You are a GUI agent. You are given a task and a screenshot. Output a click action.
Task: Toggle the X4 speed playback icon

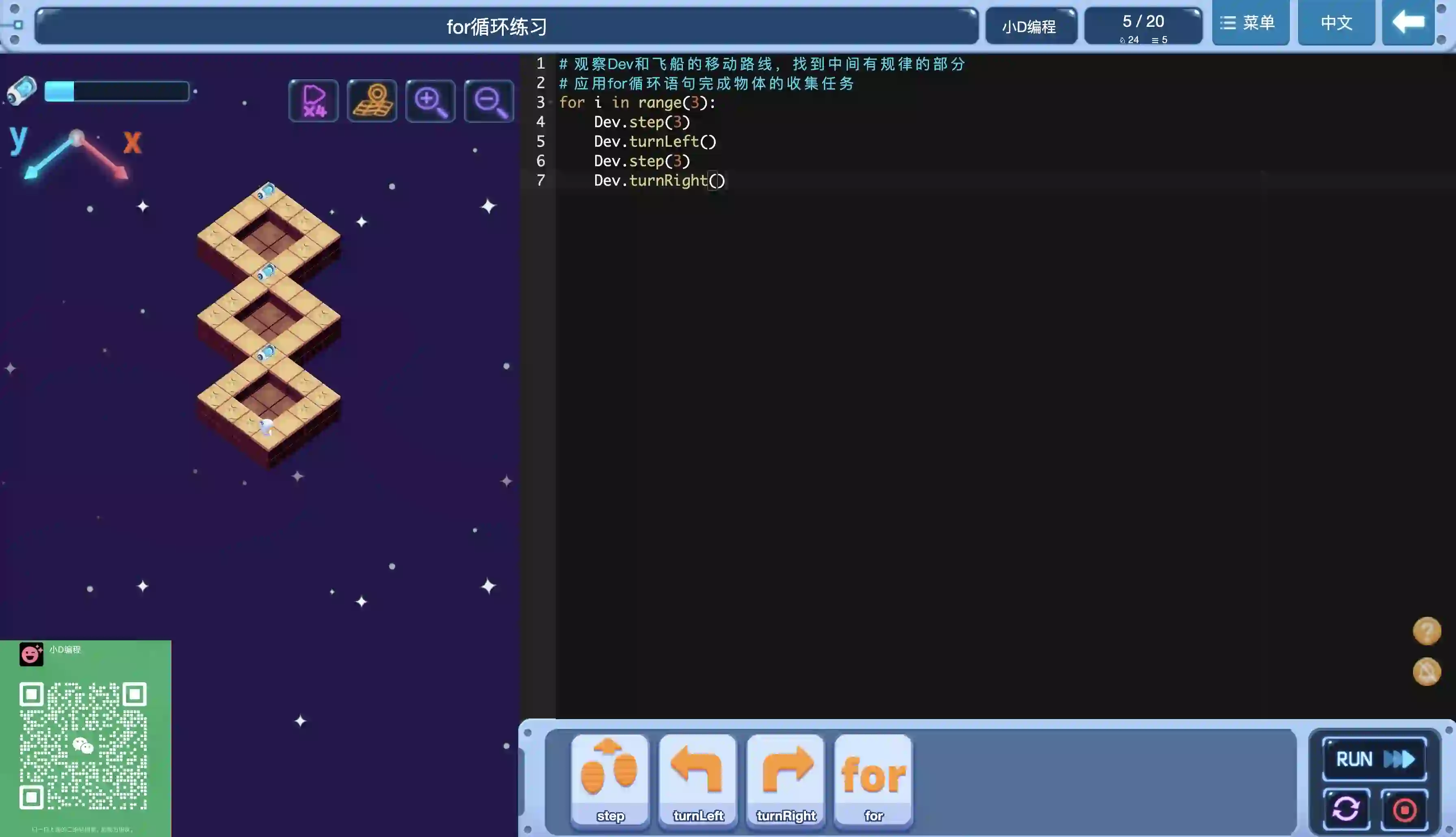coord(314,101)
